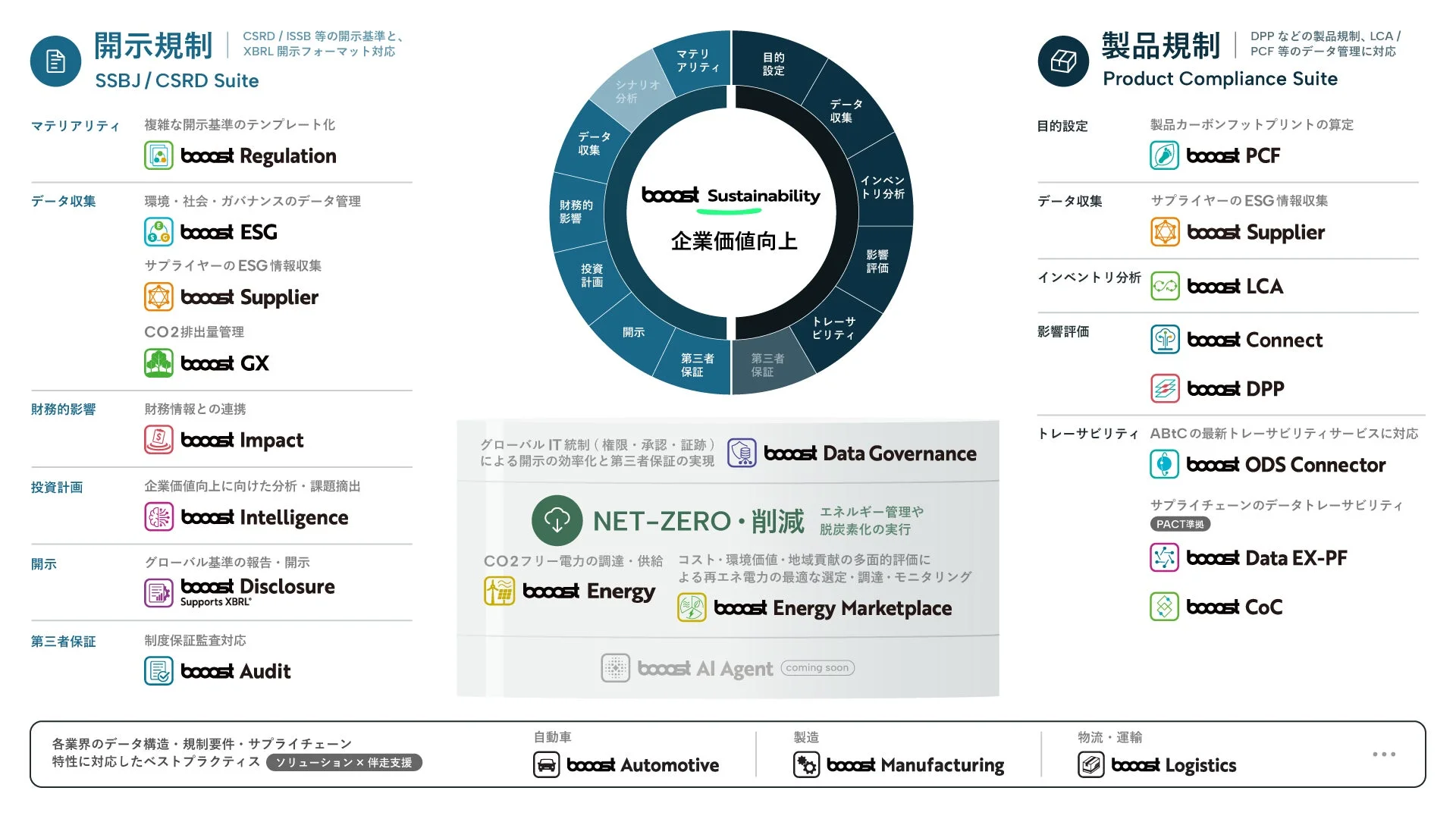Click the left-column booost Supplier icon

pyautogui.click(x=158, y=297)
